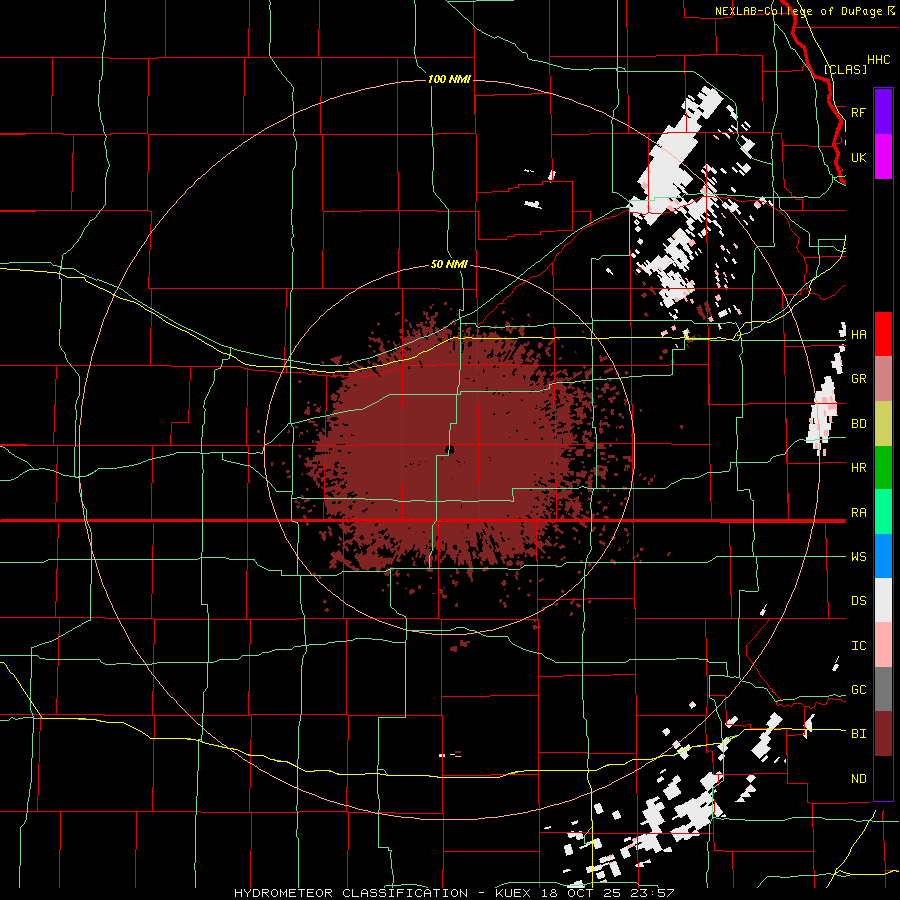The width and height of the screenshot is (900, 900).
Task: Click the [CLAS] units label
Action: point(845,69)
